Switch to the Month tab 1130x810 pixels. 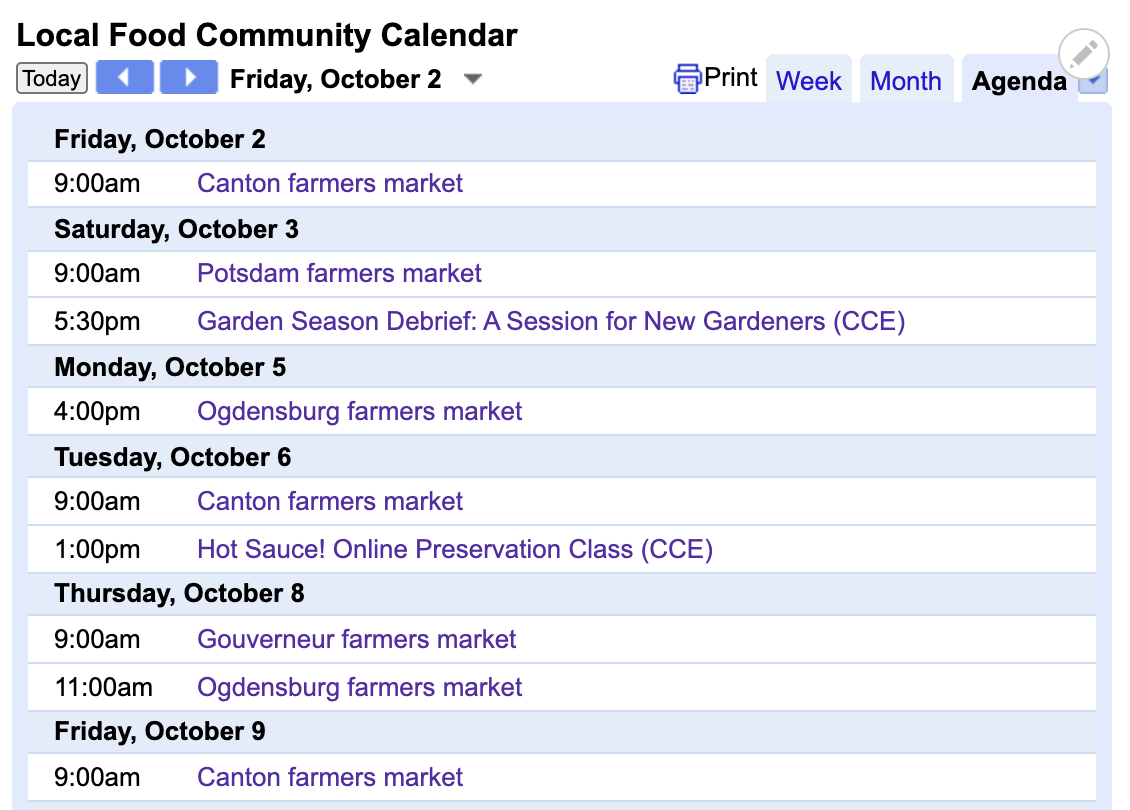pos(905,81)
